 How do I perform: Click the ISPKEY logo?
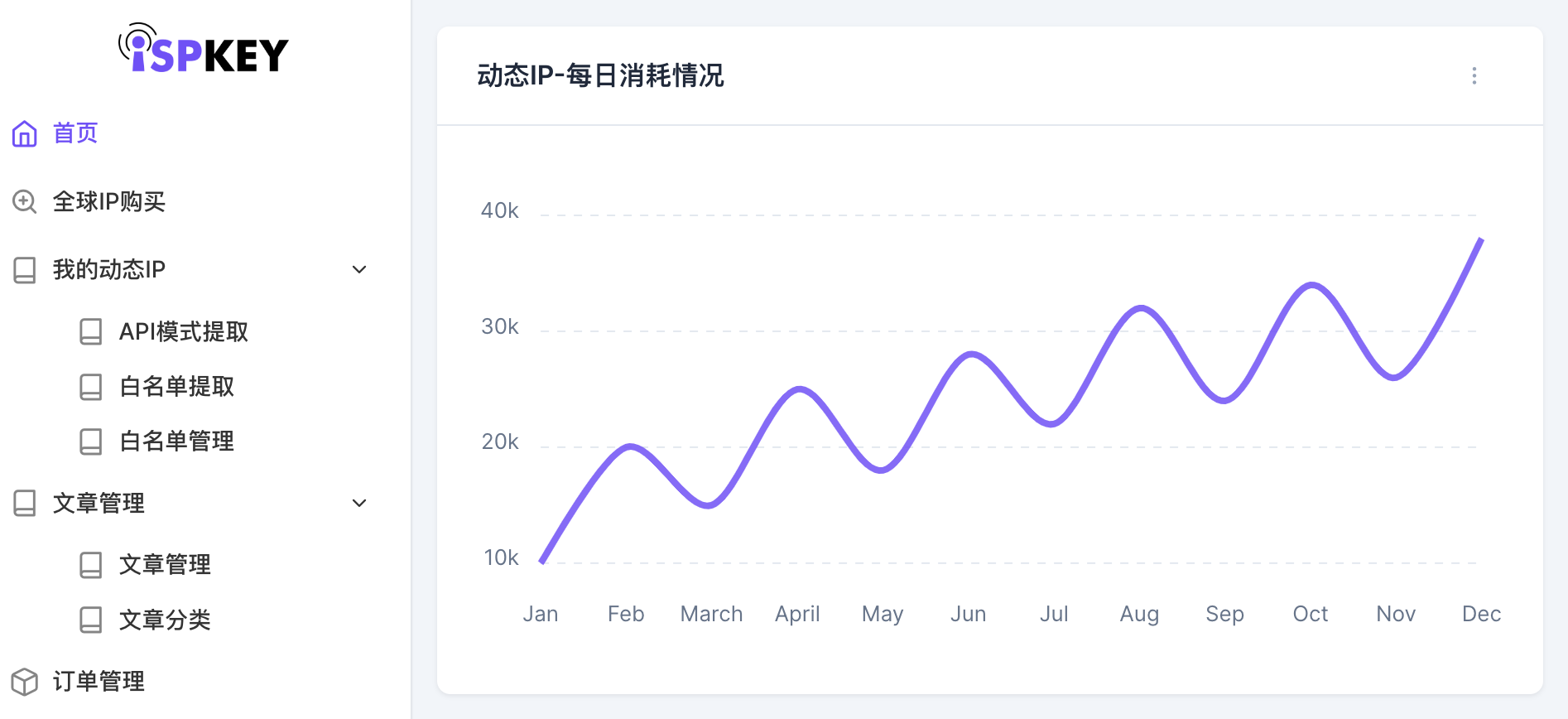pyautogui.click(x=204, y=48)
